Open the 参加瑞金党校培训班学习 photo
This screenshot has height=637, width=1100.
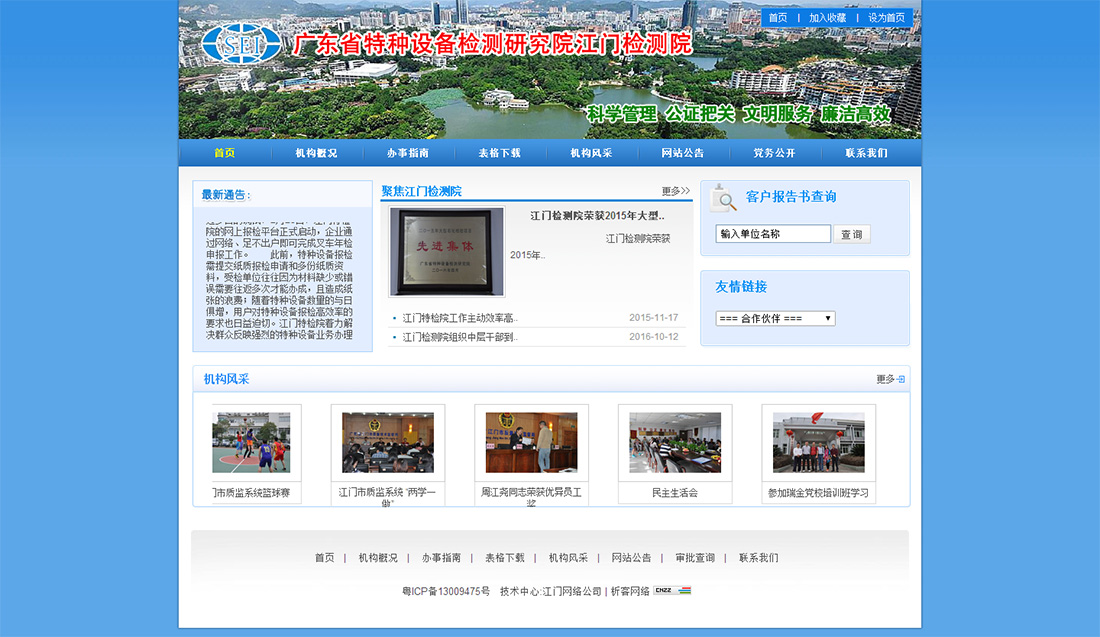point(818,443)
